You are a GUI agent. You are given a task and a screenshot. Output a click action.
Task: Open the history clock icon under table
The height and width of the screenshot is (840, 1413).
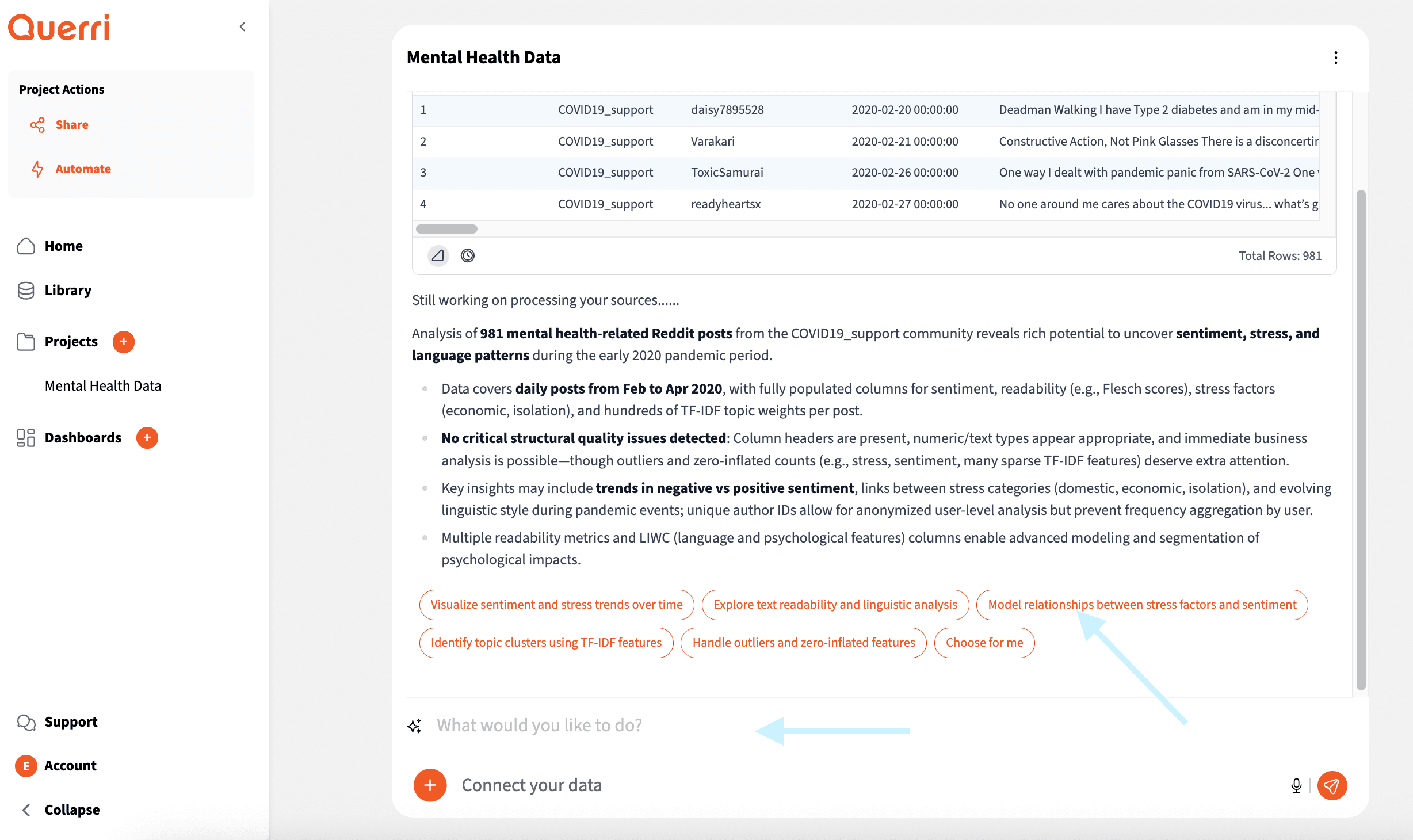point(468,255)
